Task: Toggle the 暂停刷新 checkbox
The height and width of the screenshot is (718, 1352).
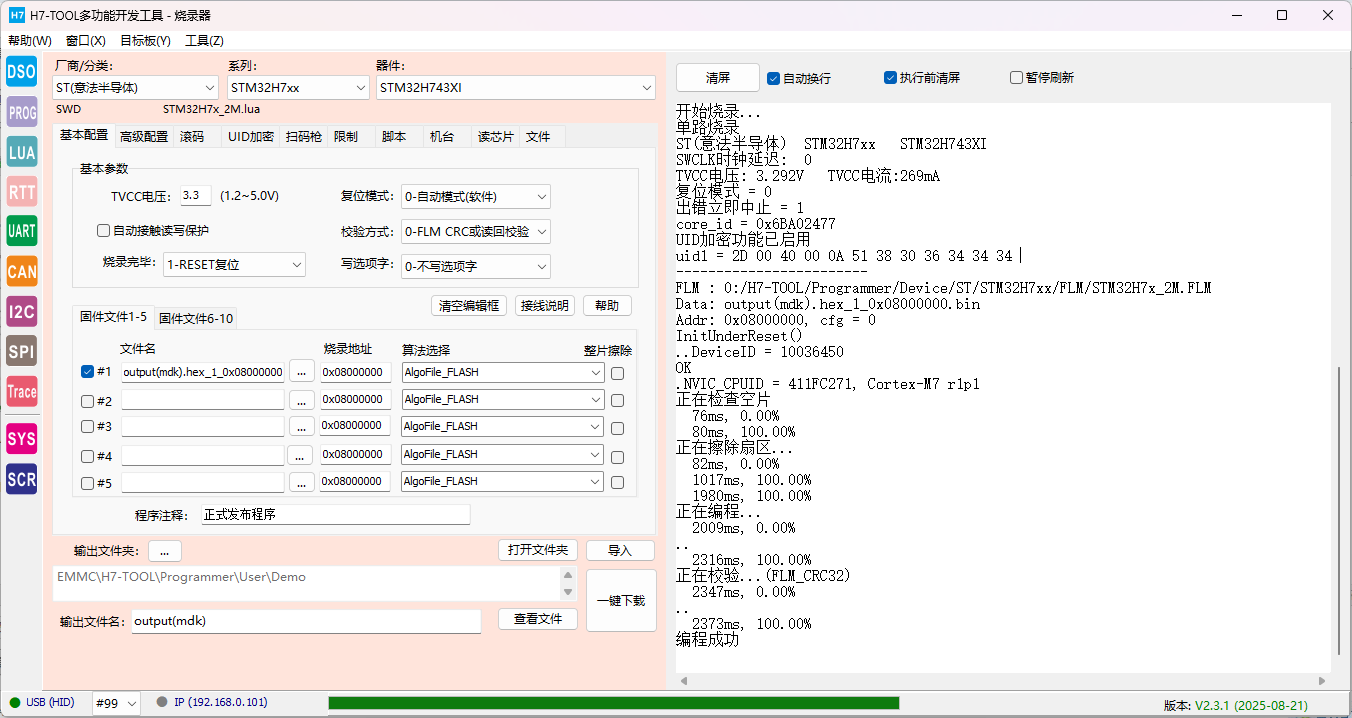Action: tap(1016, 78)
